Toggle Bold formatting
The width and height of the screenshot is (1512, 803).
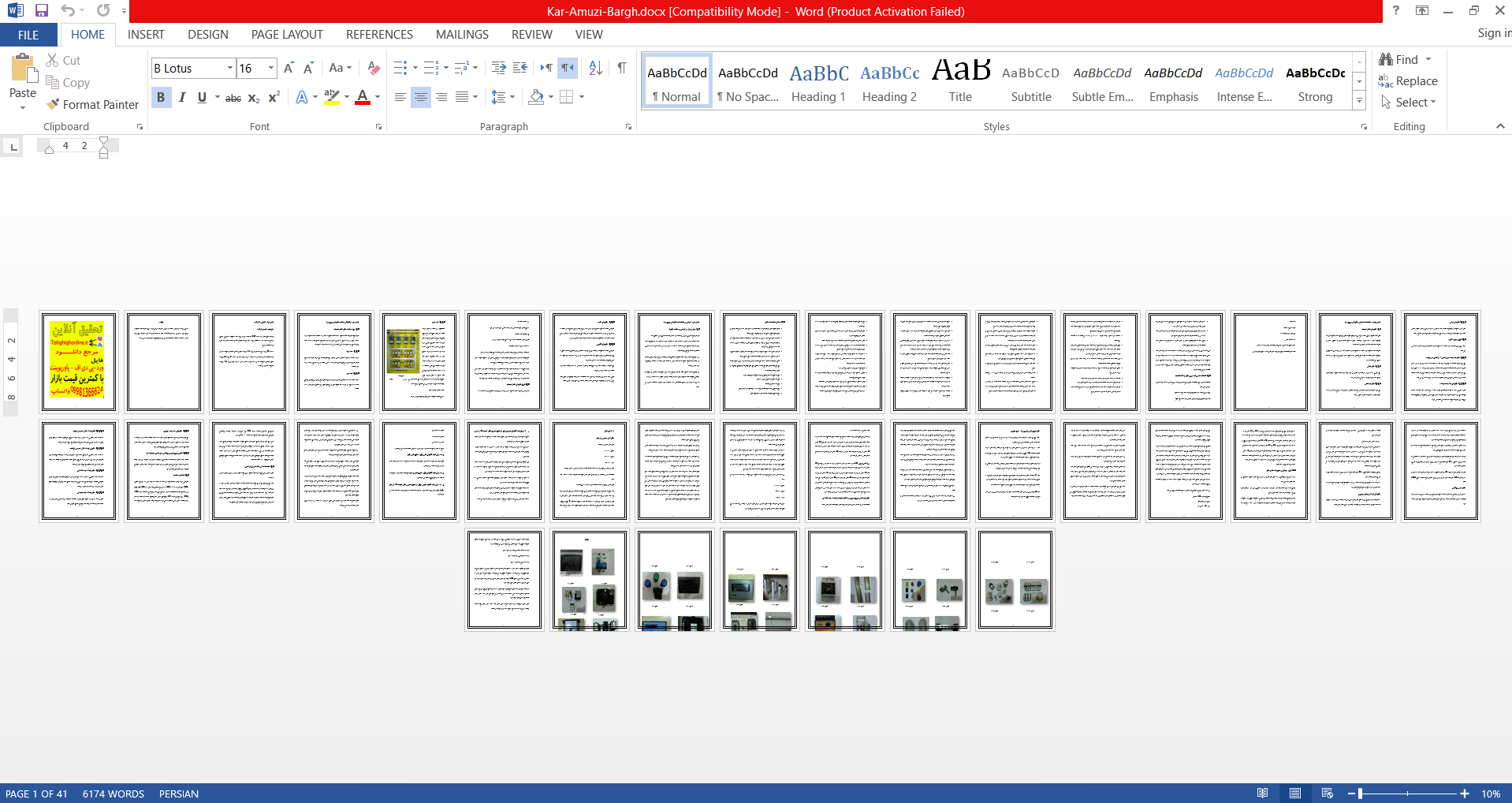pos(161,97)
